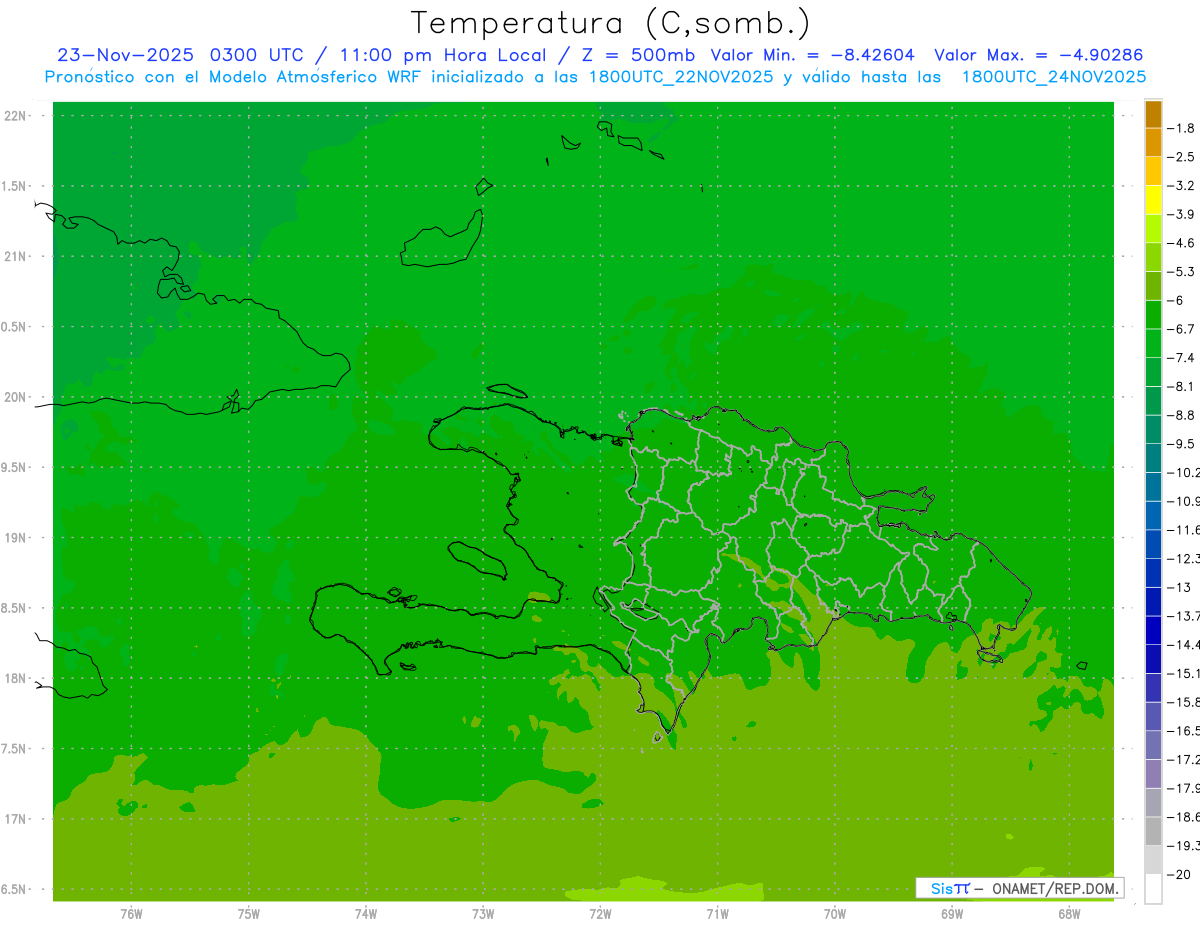Click the "11:00 pm Hora Local" text
The image size is (1200, 927).
pos(443,55)
